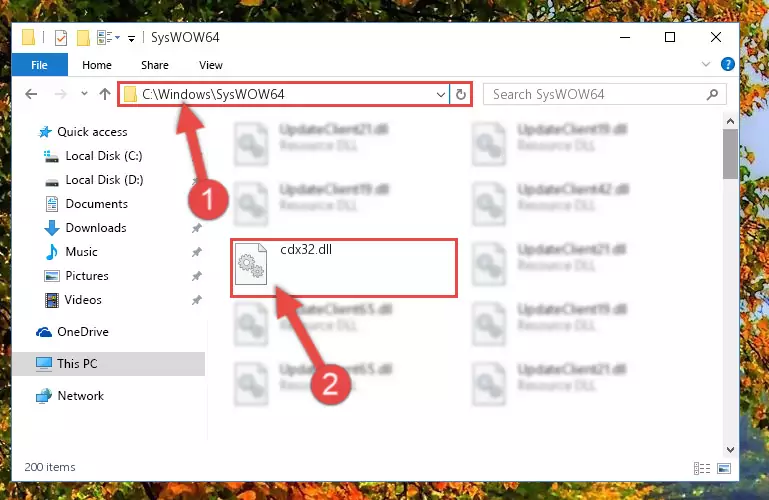The height and width of the screenshot is (500, 769).
Task: Switch to the Share ribbon tab
Action: coord(154,65)
